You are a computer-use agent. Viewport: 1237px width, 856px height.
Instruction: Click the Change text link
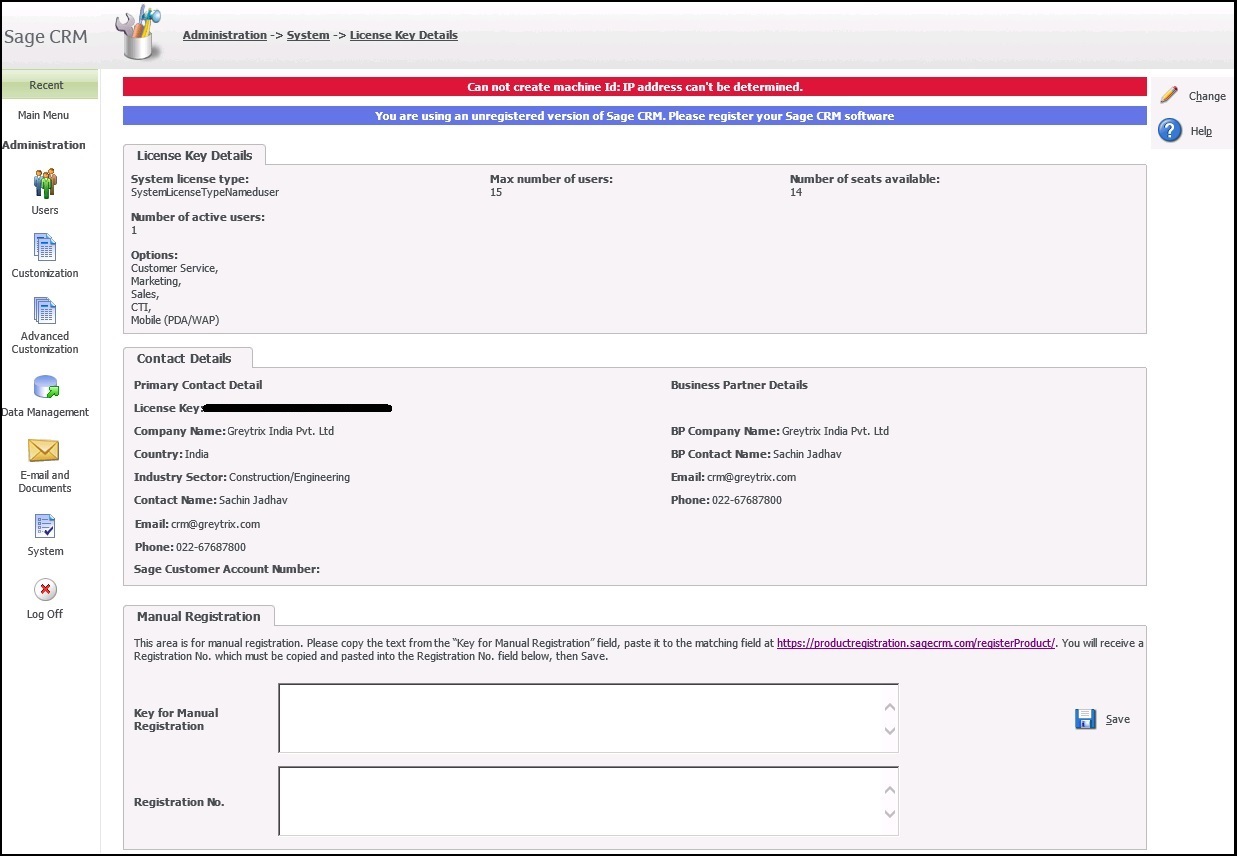point(1207,96)
